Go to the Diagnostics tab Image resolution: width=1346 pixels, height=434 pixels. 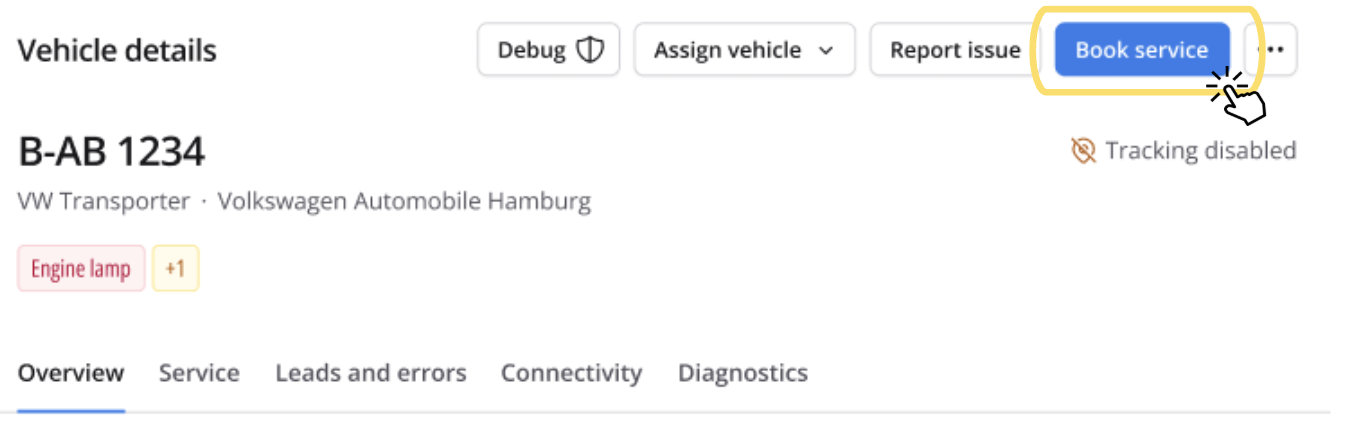743,373
